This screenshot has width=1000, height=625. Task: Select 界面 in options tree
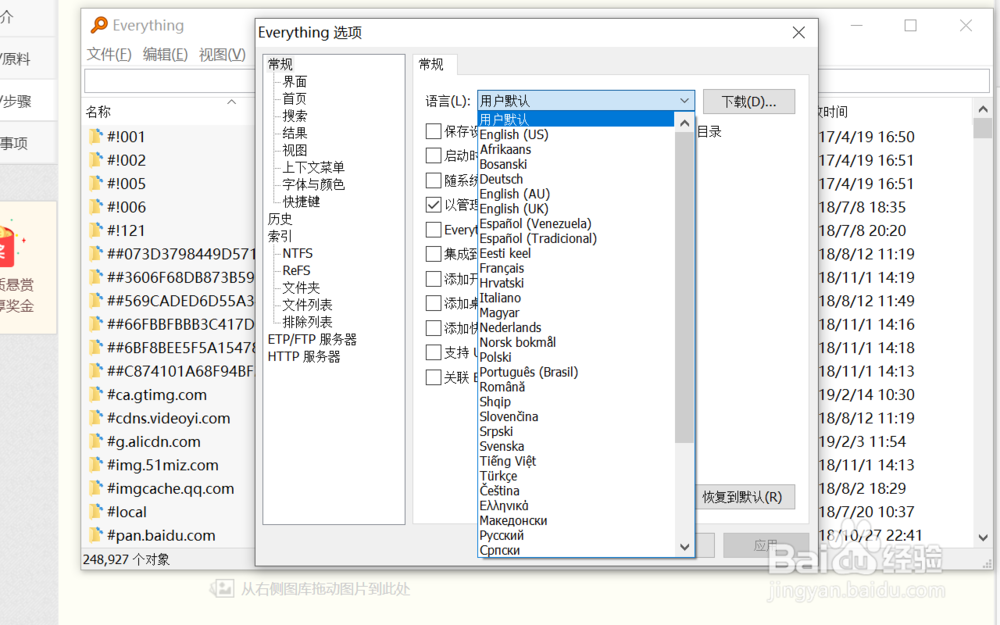[x=295, y=82]
